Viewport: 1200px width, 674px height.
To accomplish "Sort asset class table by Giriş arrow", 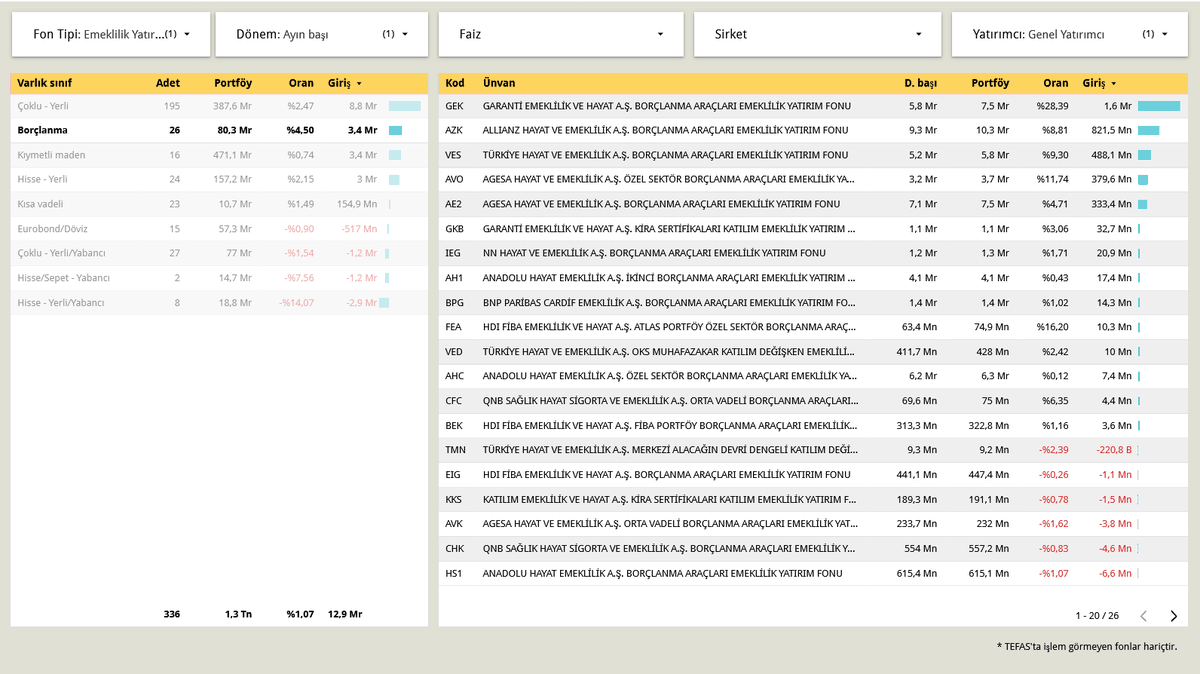I will click(359, 84).
